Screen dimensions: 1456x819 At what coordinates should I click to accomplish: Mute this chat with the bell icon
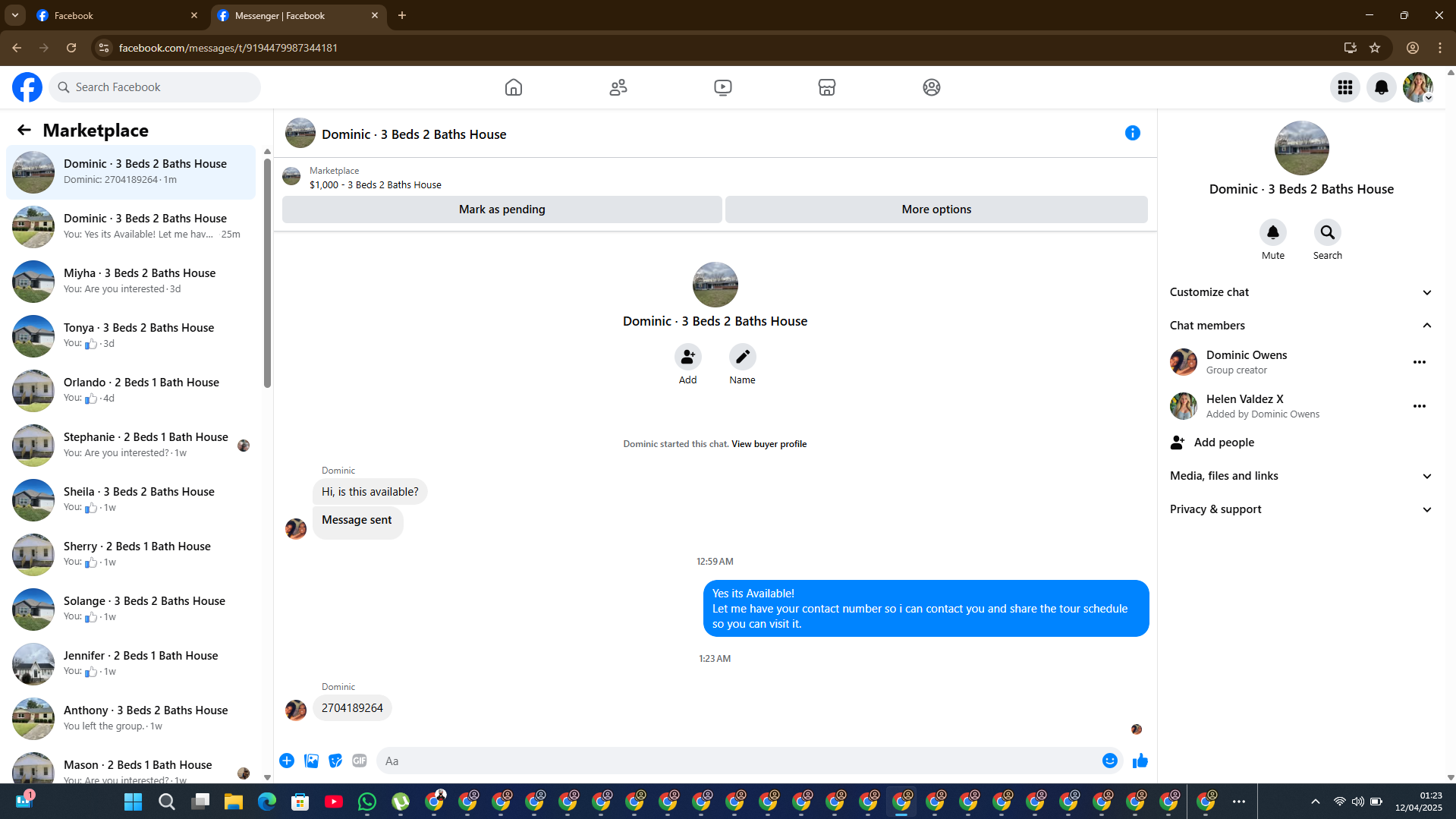[x=1273, y=232]
